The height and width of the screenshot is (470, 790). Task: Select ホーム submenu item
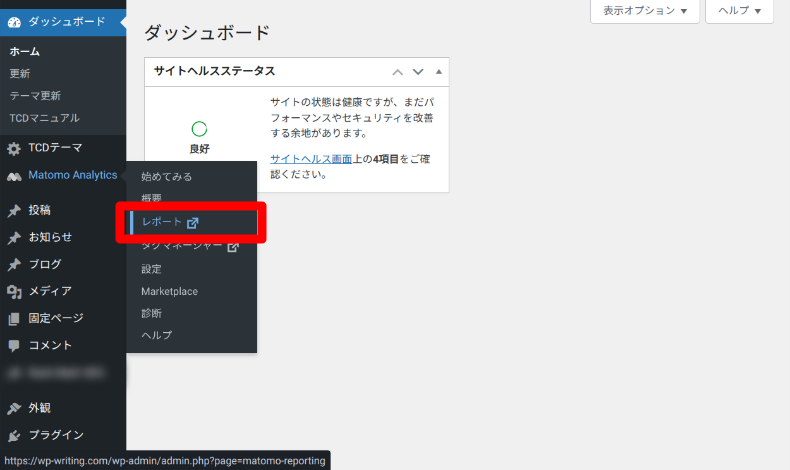click(24, 51)
